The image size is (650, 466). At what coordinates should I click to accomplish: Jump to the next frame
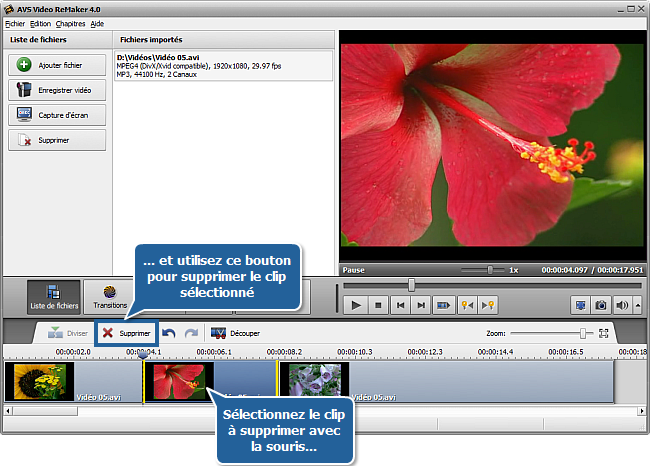pos(422,304)
